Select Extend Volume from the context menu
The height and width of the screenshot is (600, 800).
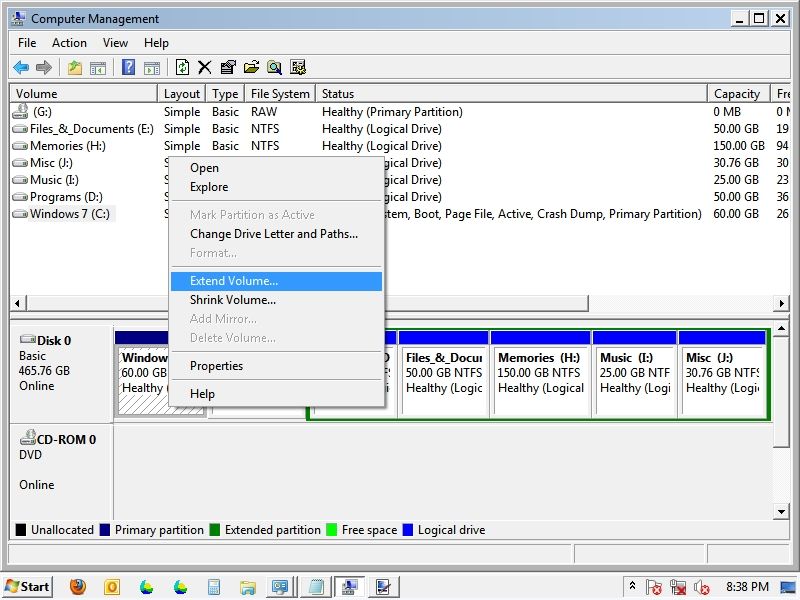pos(234,281)
